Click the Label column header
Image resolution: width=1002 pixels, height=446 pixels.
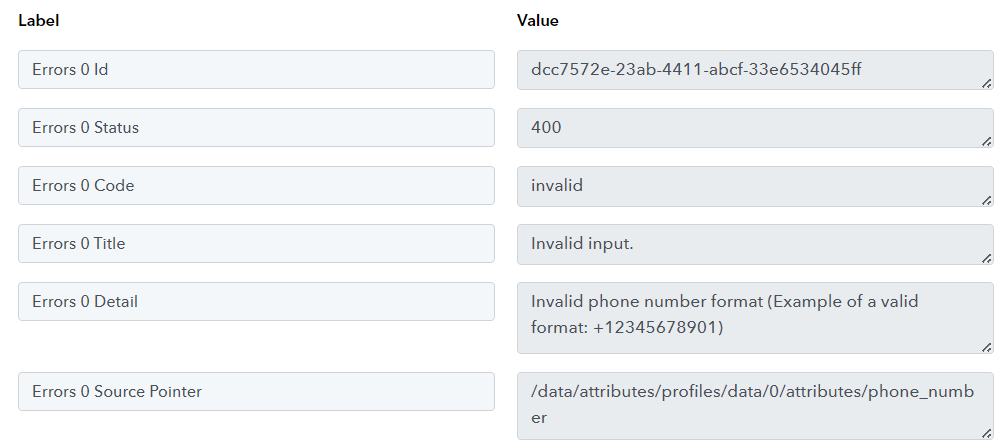pyautogui.click(x=38, y=20)
